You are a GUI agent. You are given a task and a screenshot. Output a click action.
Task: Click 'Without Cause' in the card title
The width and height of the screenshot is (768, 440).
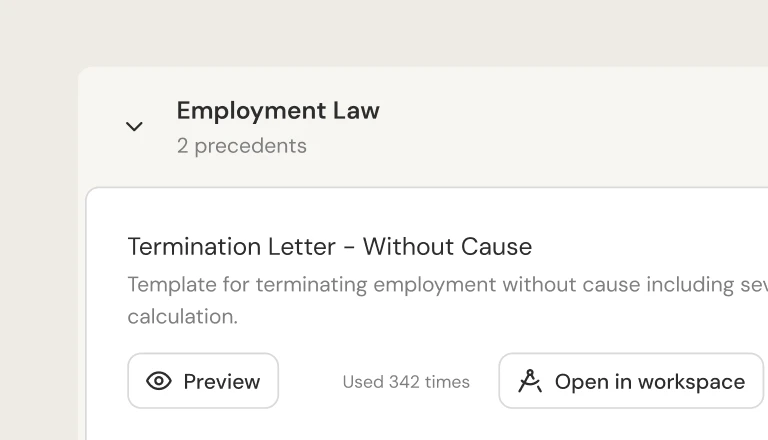click(447, 246)
